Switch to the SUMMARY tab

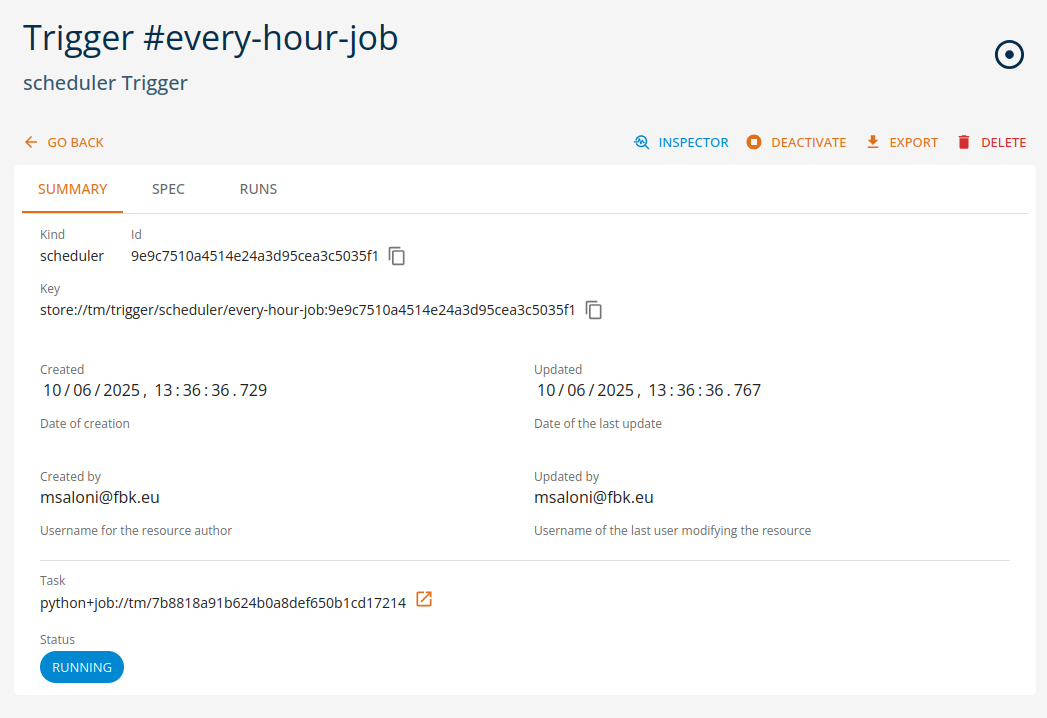(72, 189)
